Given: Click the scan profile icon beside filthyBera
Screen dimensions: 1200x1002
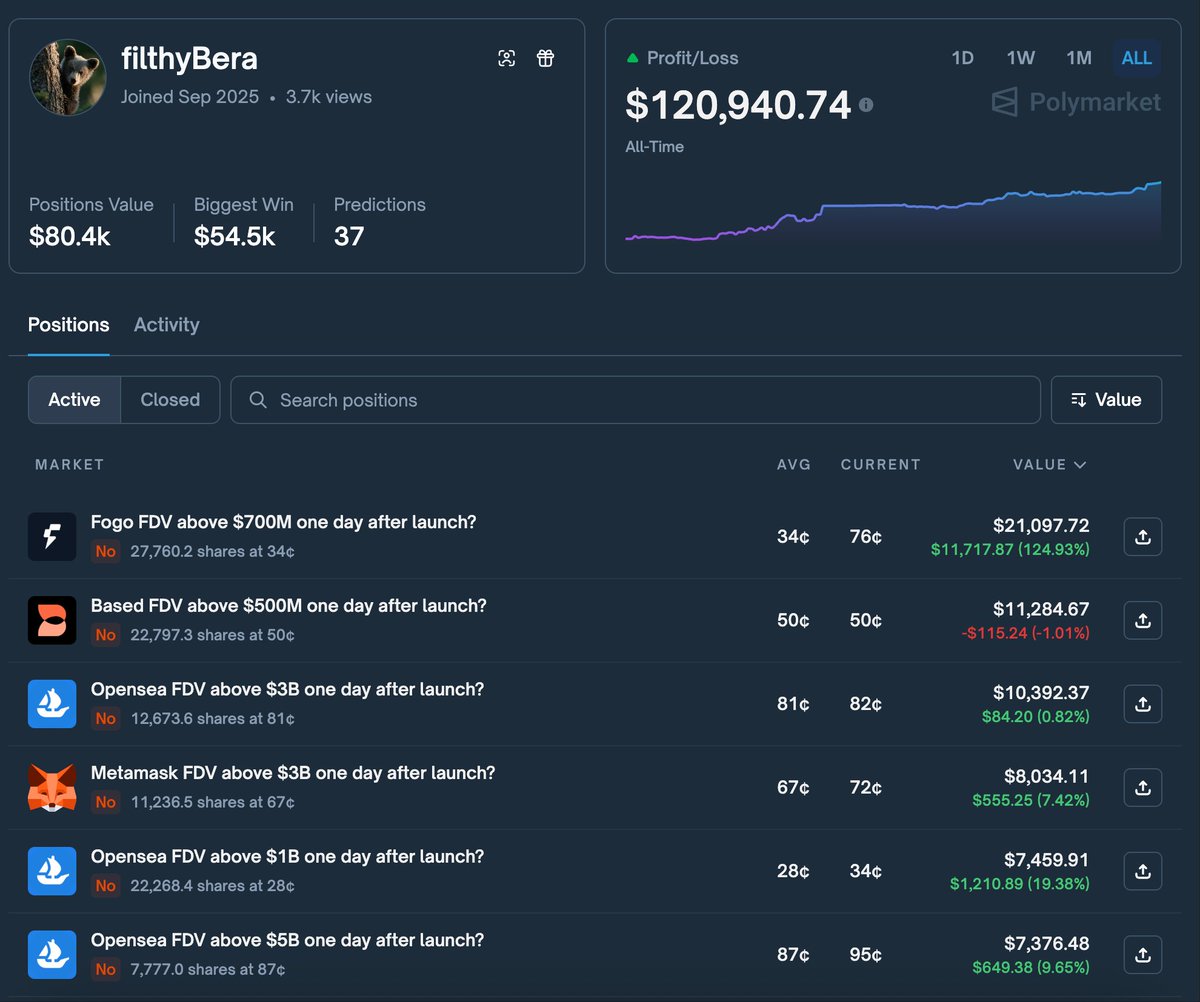Looking at the screenshot, I should point(507,58).
